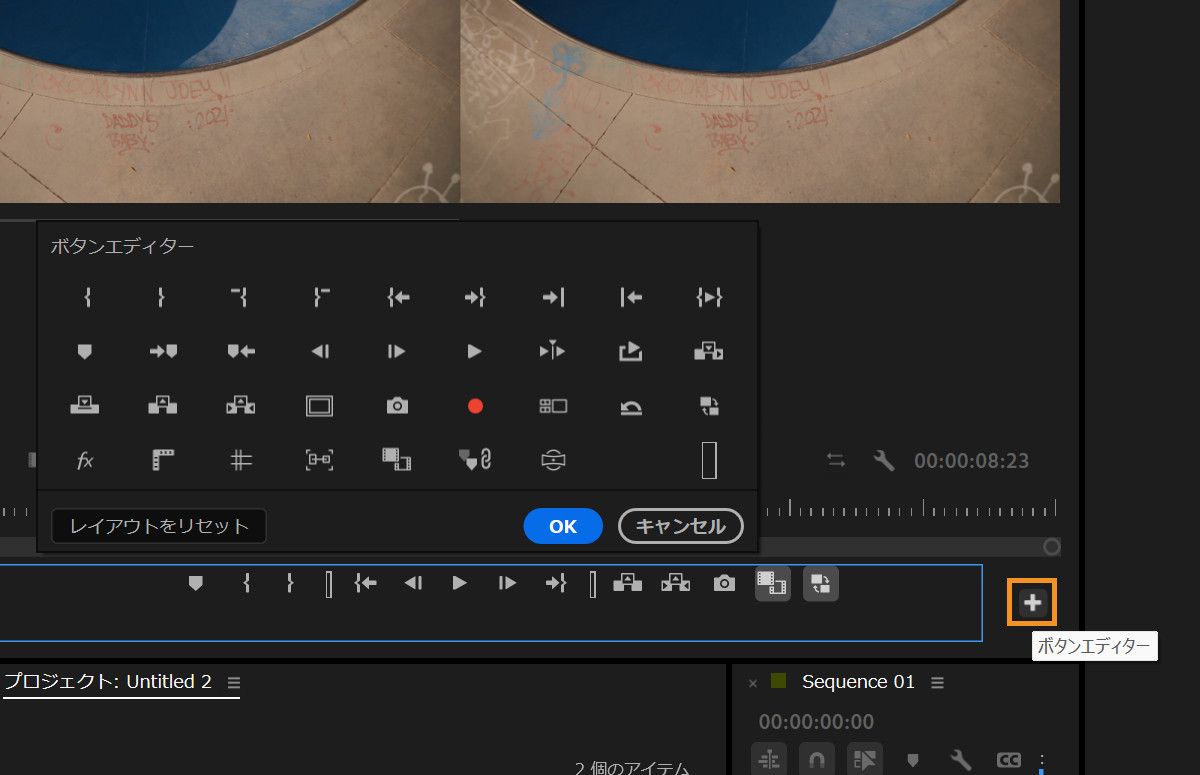The image size is (1200, 775).
Task: Pick Step Forward icon in button editor
Action: point(397,351)
